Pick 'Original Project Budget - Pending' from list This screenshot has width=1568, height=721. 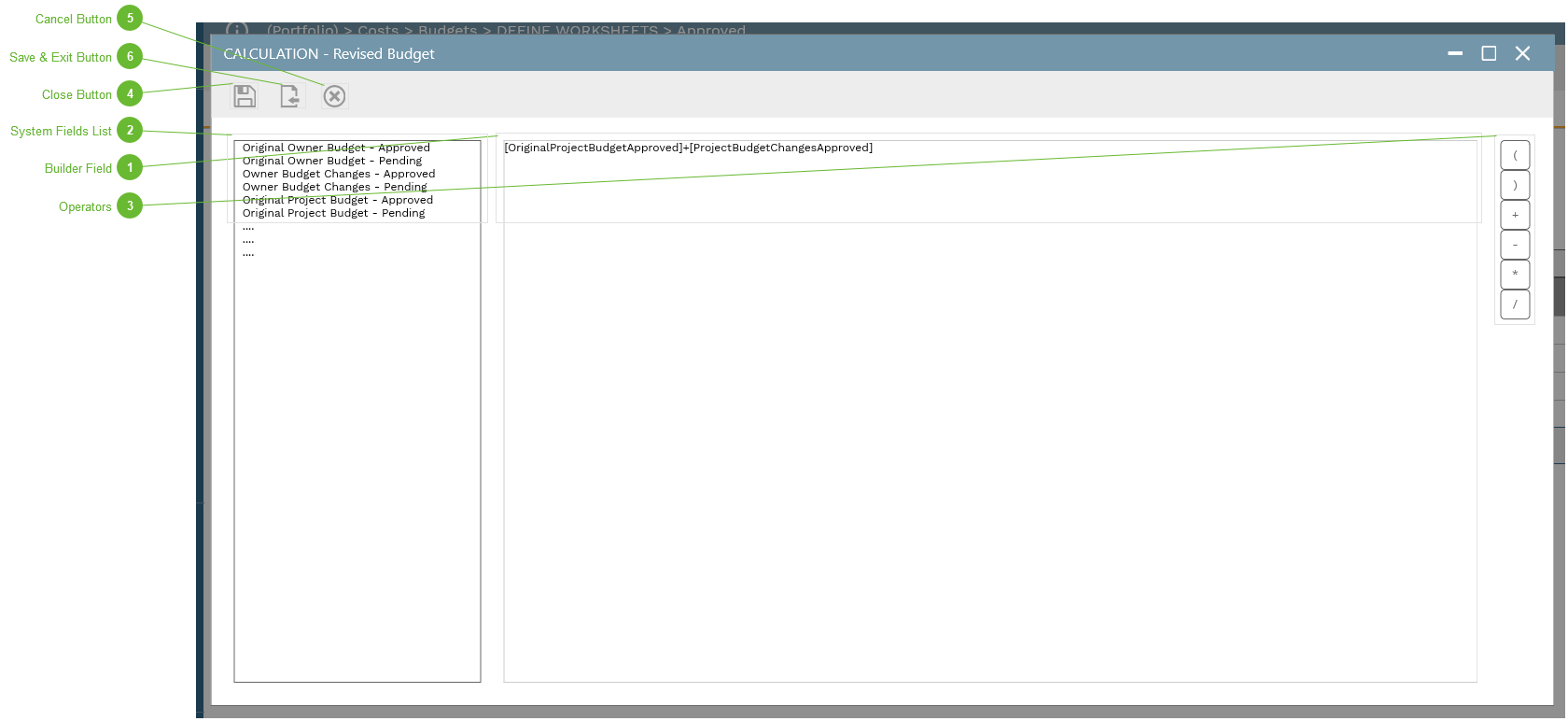(333, 213)
